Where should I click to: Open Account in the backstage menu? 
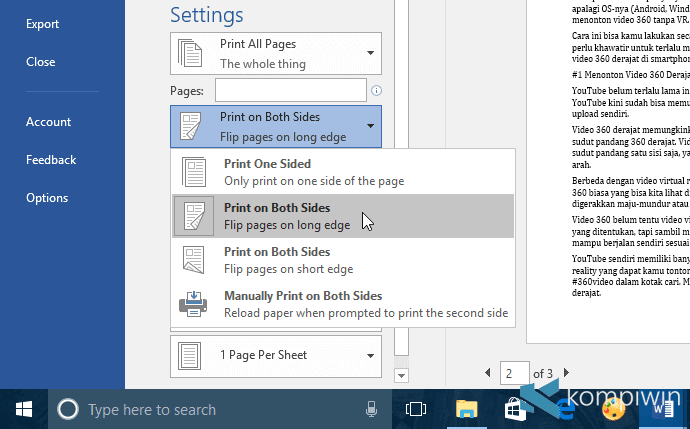48,122
